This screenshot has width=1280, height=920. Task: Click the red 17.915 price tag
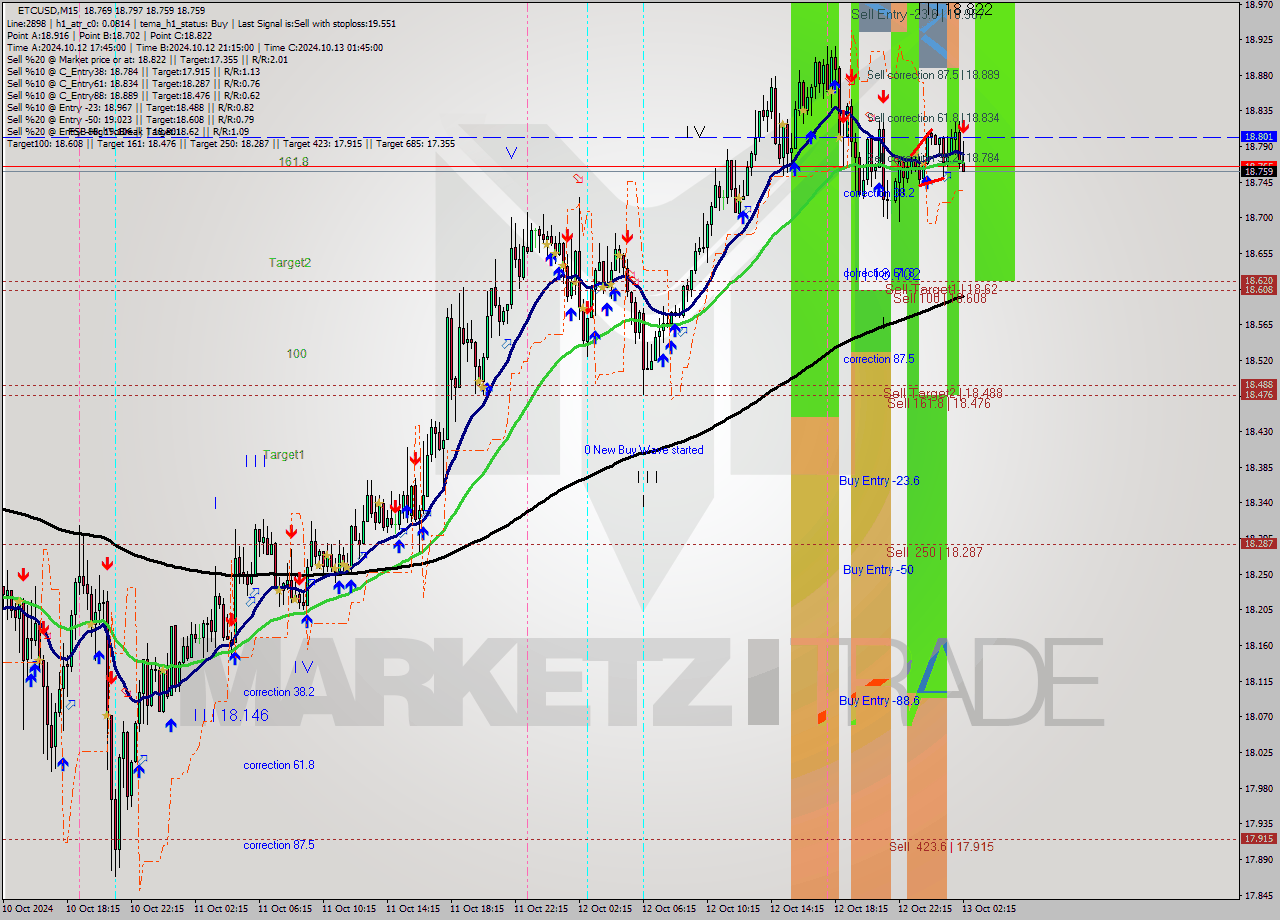pyautogui.click(x=1258, y=839)
